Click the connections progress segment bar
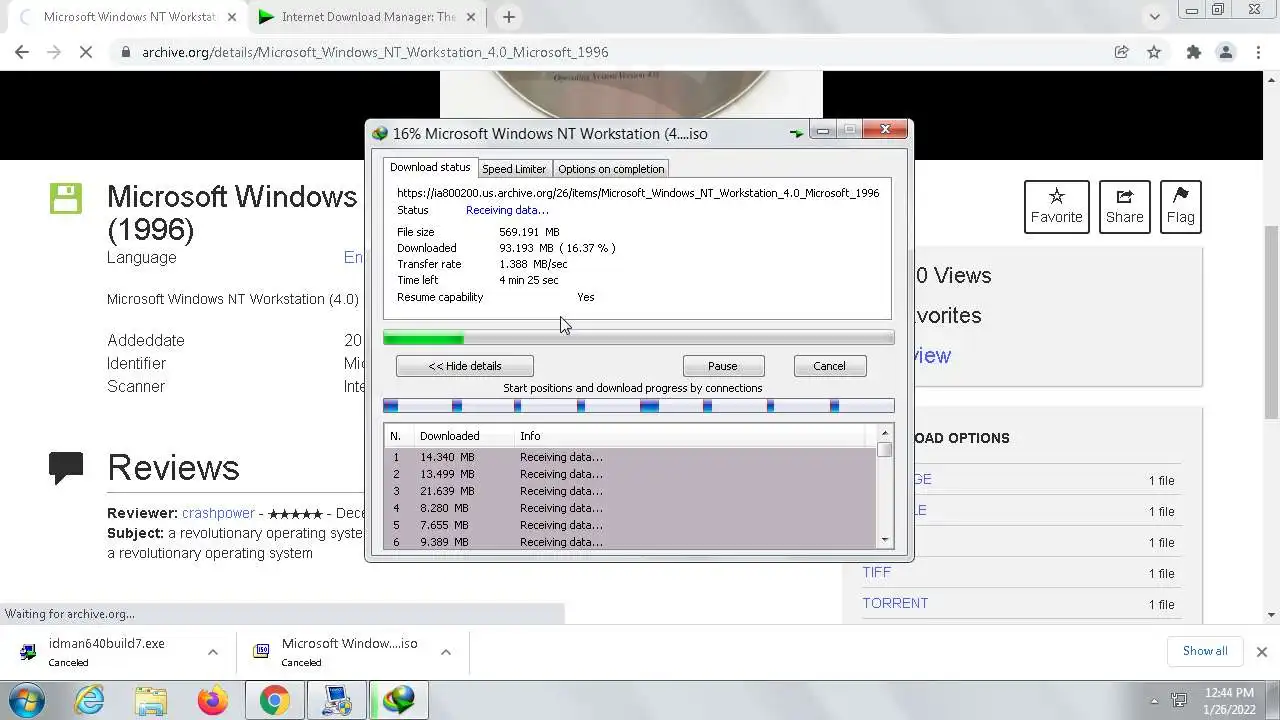This screenshot has height=720, width=1280. (638, 405)
